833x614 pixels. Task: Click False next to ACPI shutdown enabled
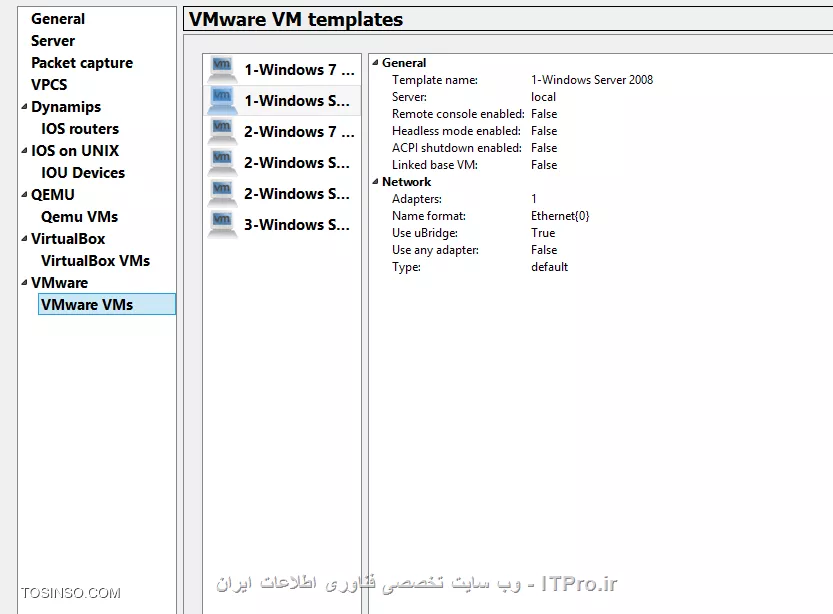coord(544,148)
